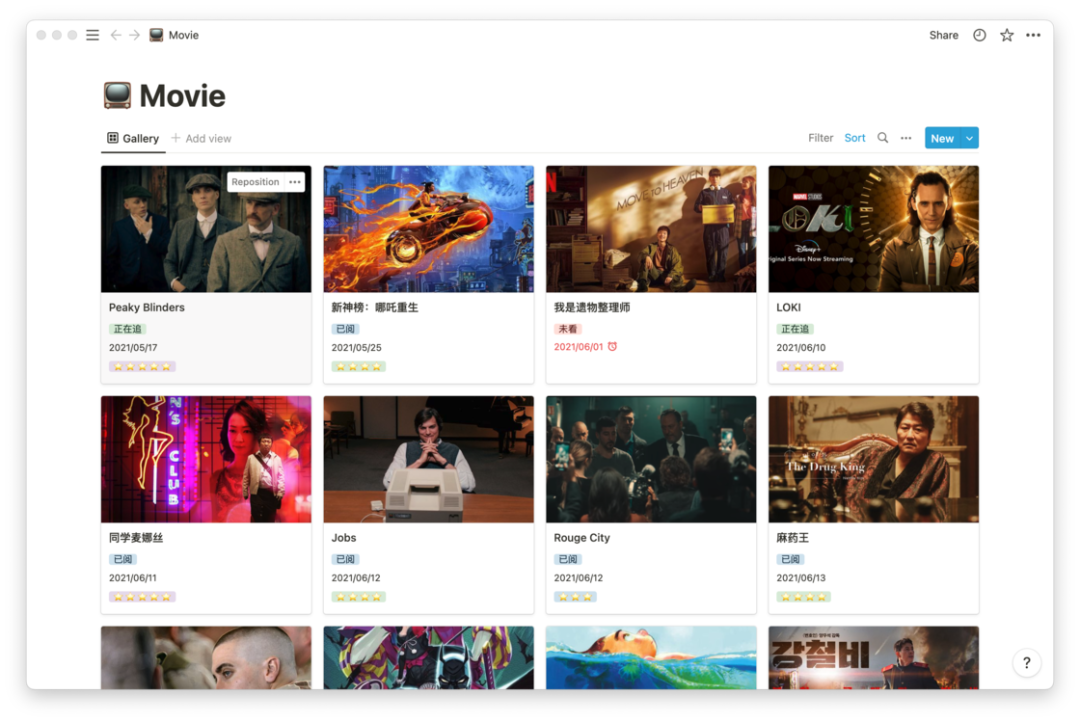Open the sidebar hamburger menu

92,35
